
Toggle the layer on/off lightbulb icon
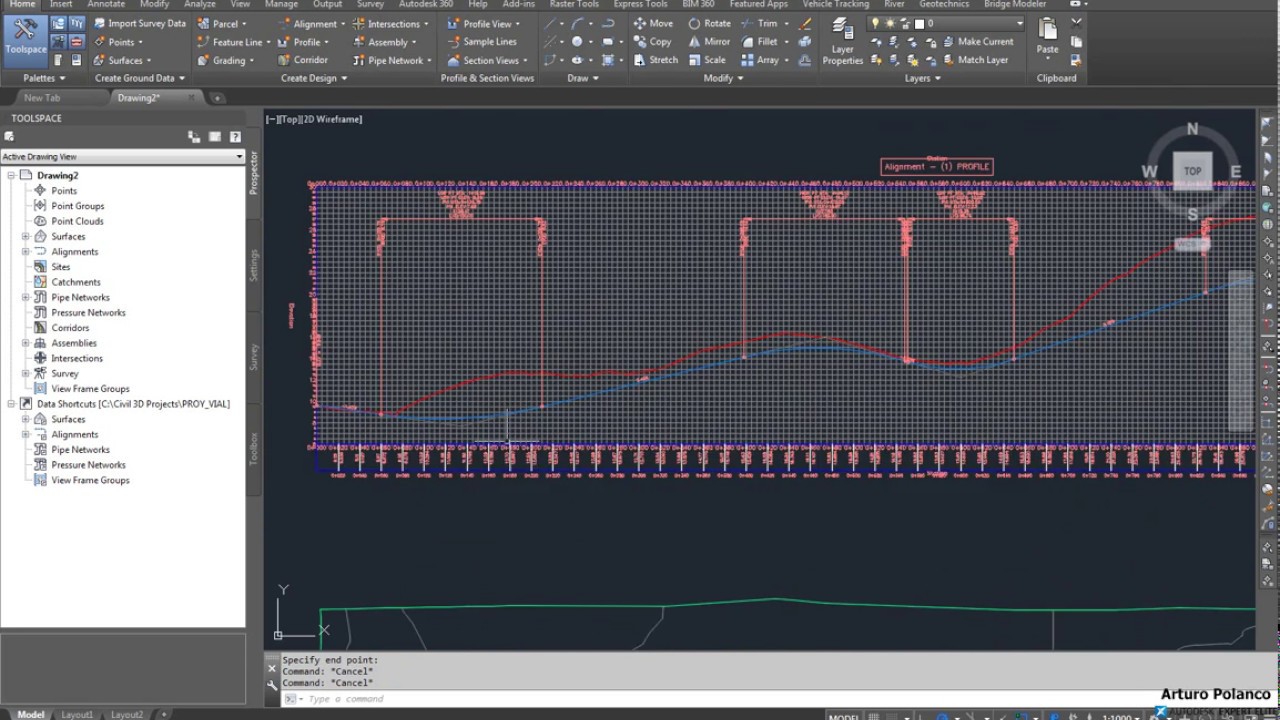[876, 23]
